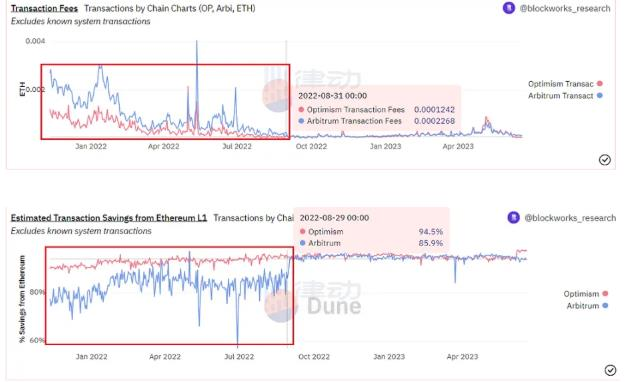This screenshot has width=628, height=382.
Task: Click red Optimism legend dot in savings chart
Action: pos(605,294)
